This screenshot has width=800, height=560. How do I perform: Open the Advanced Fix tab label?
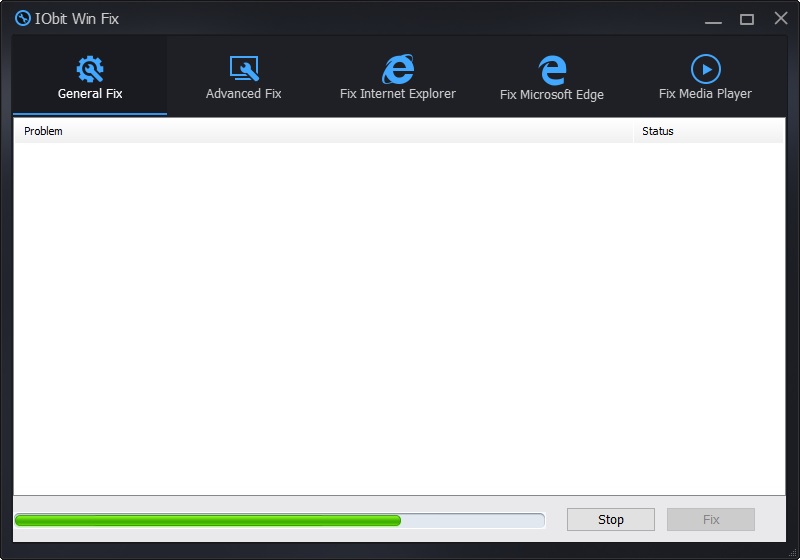click(243, 94)
